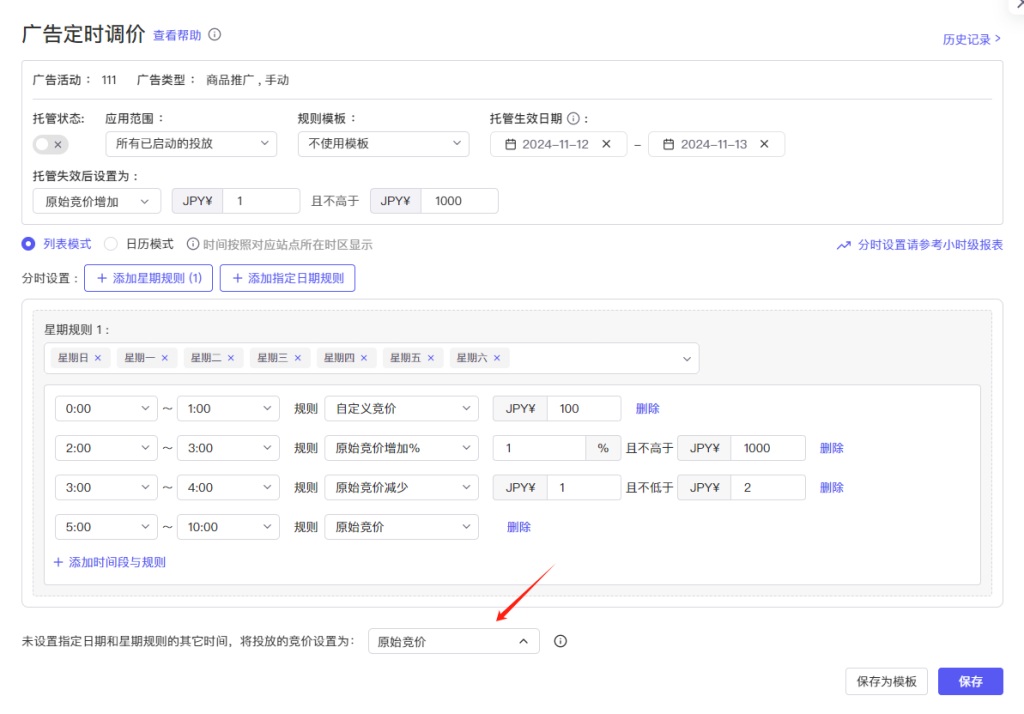
Task: Click the expiry 且不高于 1000 field
Action: click(x=460, y=201)
